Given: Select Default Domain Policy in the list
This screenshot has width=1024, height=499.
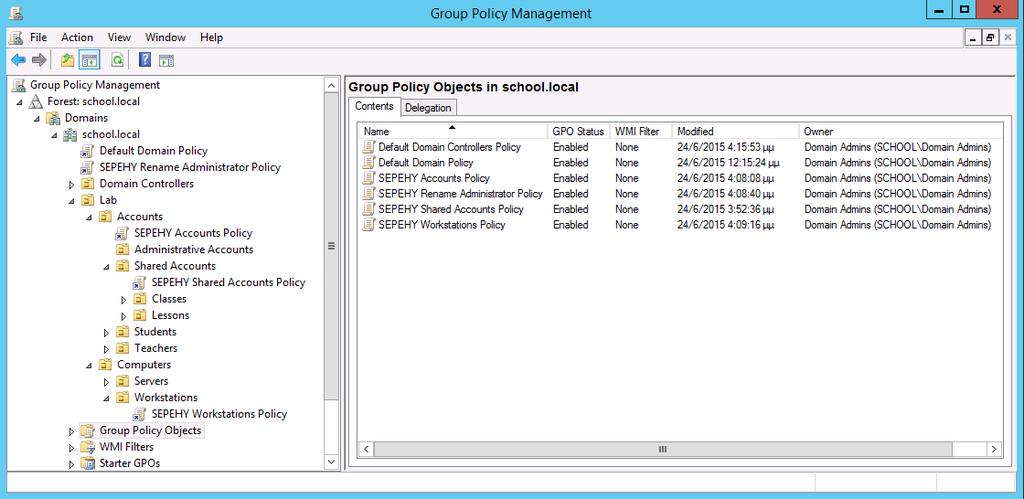Looking at the screenshot, I should point(426,163).
